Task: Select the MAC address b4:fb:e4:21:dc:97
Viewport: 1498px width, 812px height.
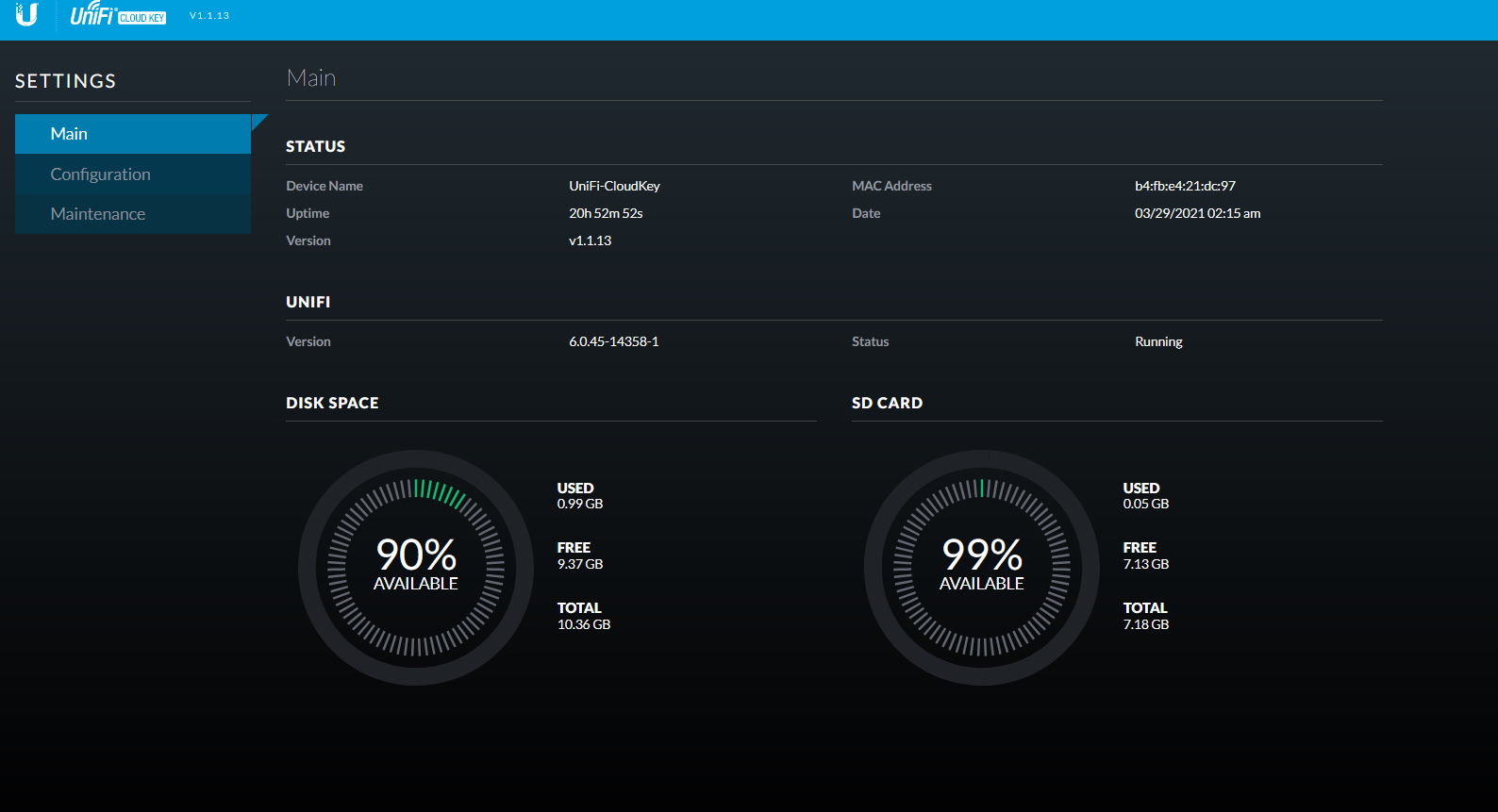Action: [x=1185, y=186]
